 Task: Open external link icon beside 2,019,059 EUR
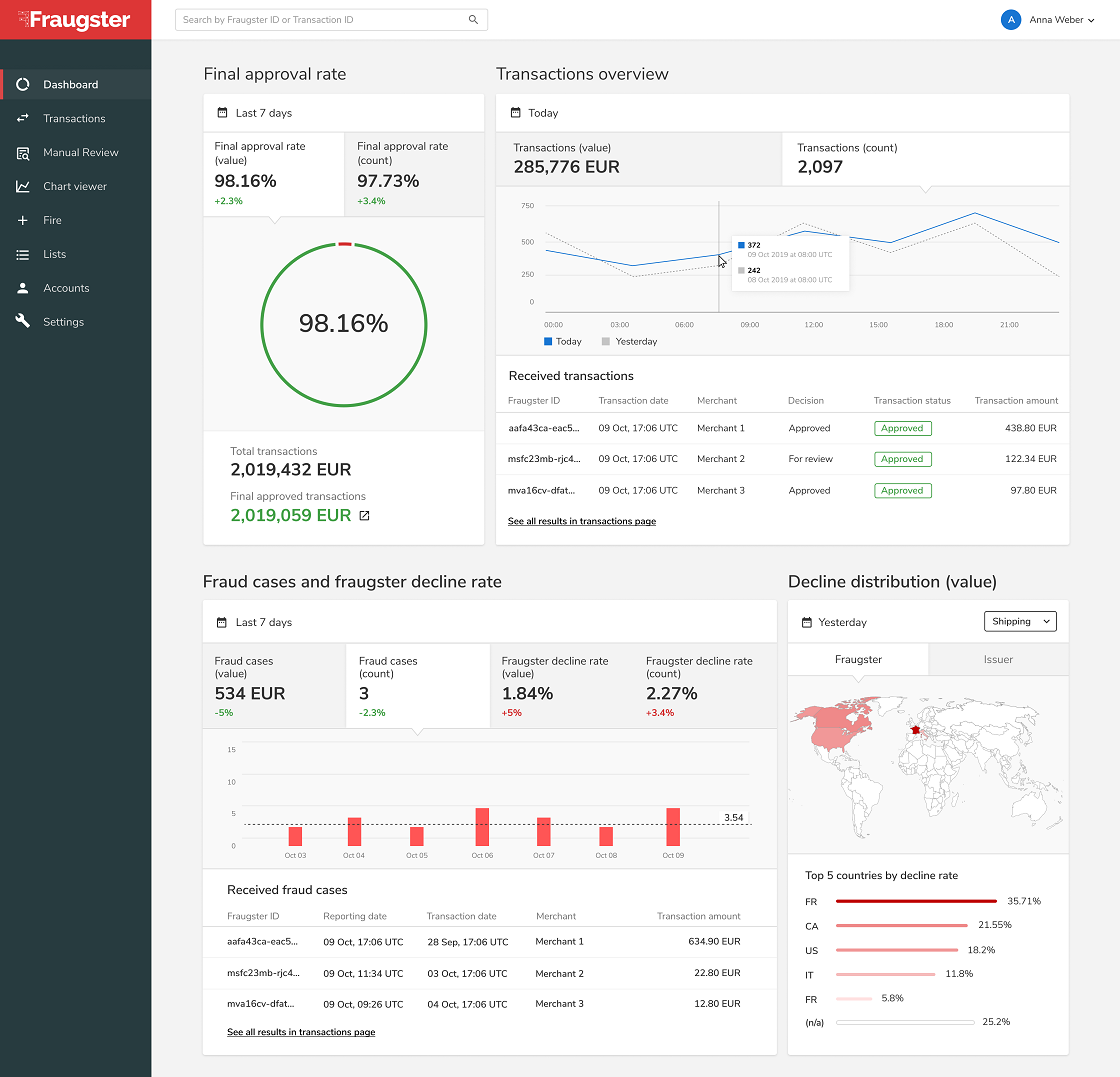point(364,516)
